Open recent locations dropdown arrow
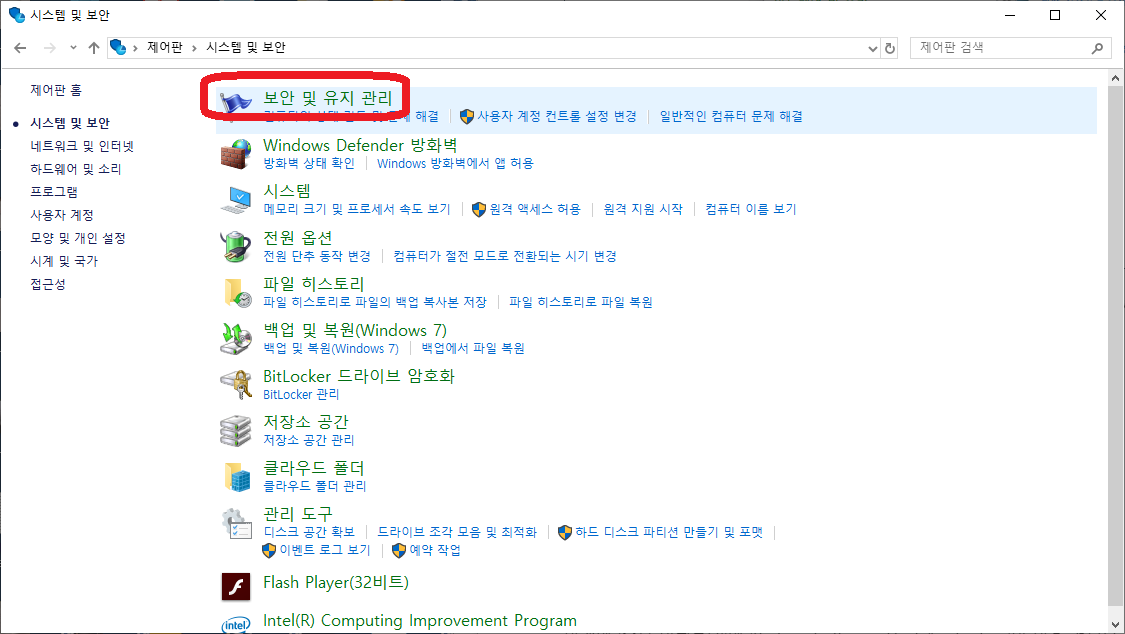Viewport: 1125px width, 634px height. [73, 48]
